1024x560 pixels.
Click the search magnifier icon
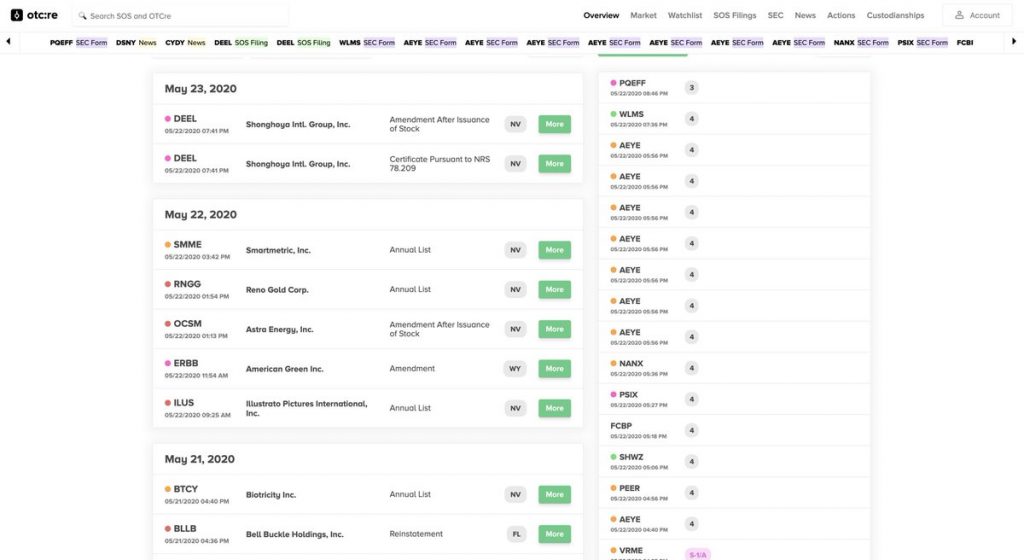tap(82, 16)
